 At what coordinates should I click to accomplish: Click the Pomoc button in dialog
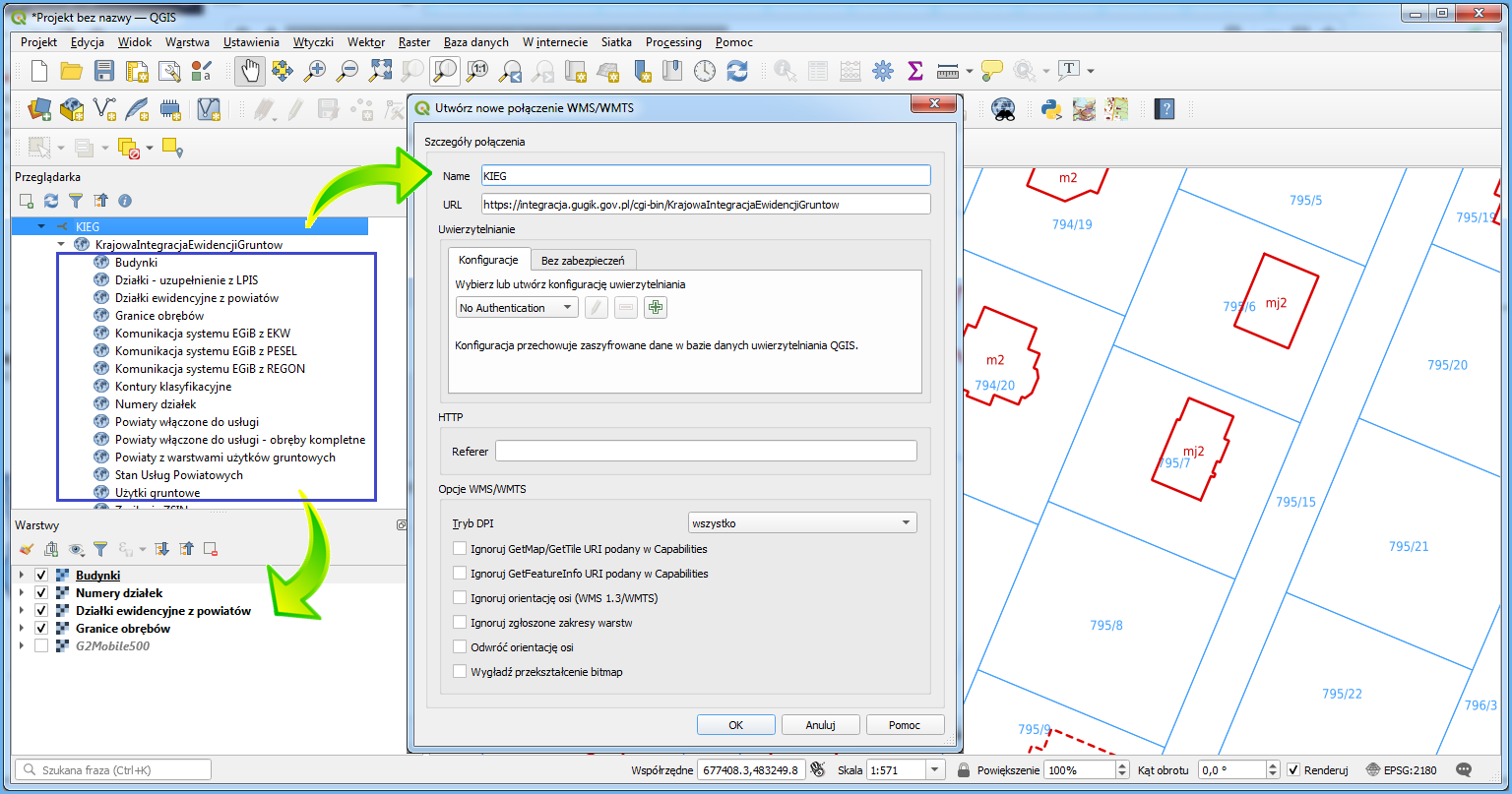point(905,725)
